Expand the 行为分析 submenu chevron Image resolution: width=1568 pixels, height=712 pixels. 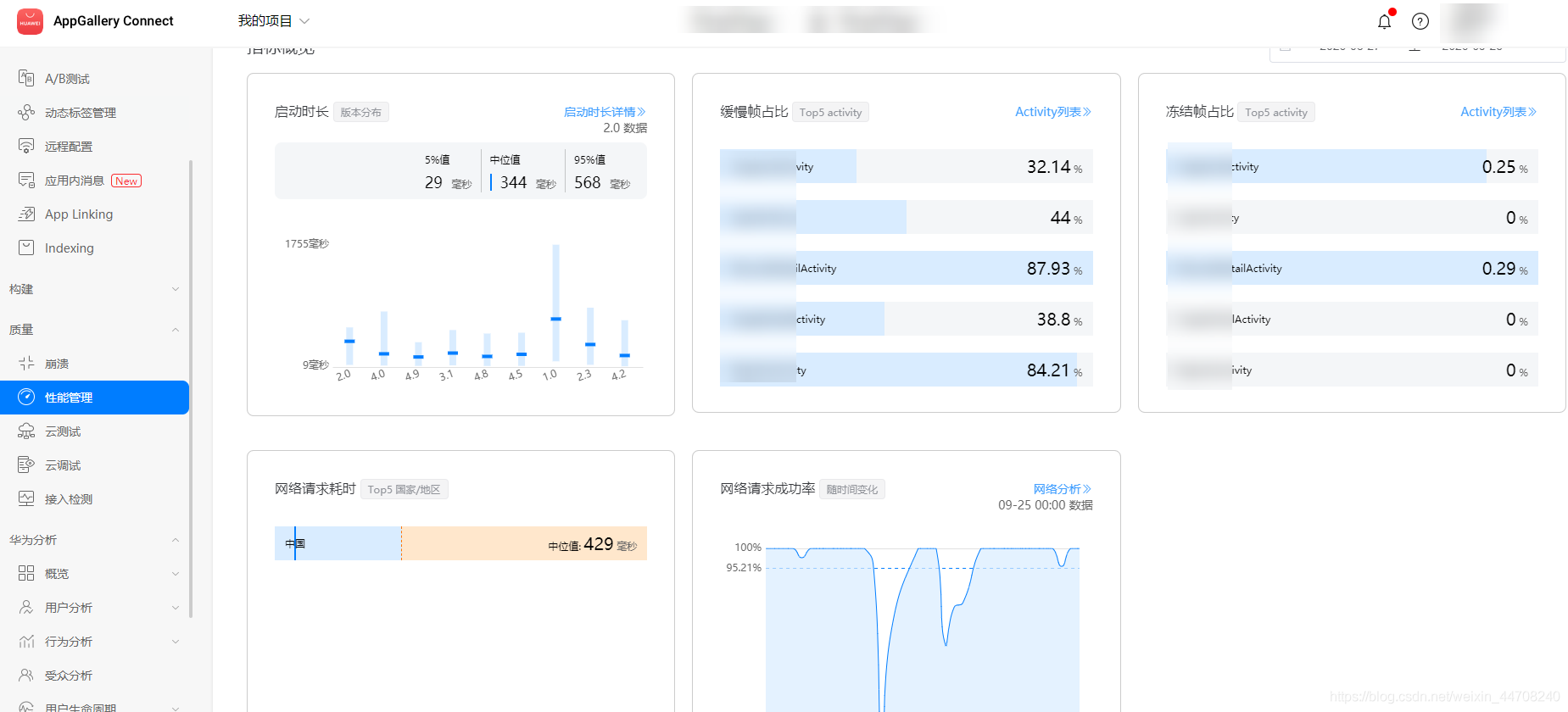(176, 642)
